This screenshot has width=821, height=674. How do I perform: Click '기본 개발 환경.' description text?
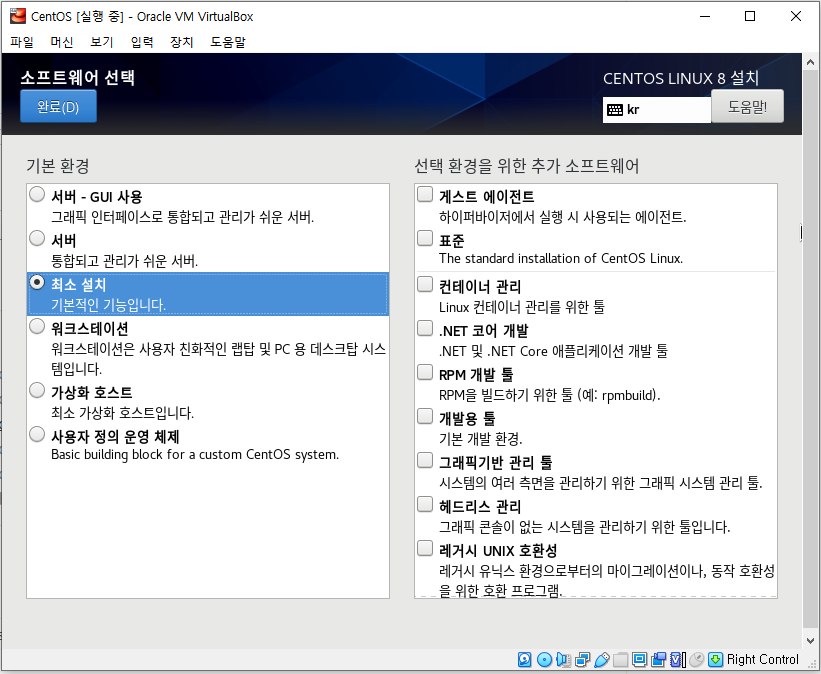(x=481, y=439)
